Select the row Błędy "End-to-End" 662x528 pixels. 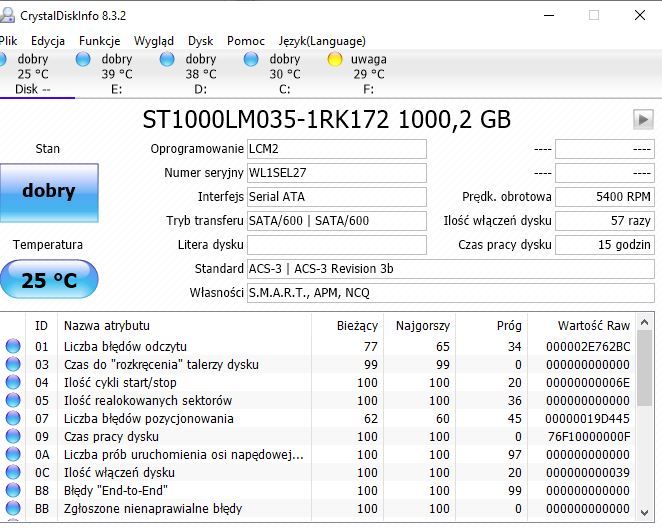[318, 490]
